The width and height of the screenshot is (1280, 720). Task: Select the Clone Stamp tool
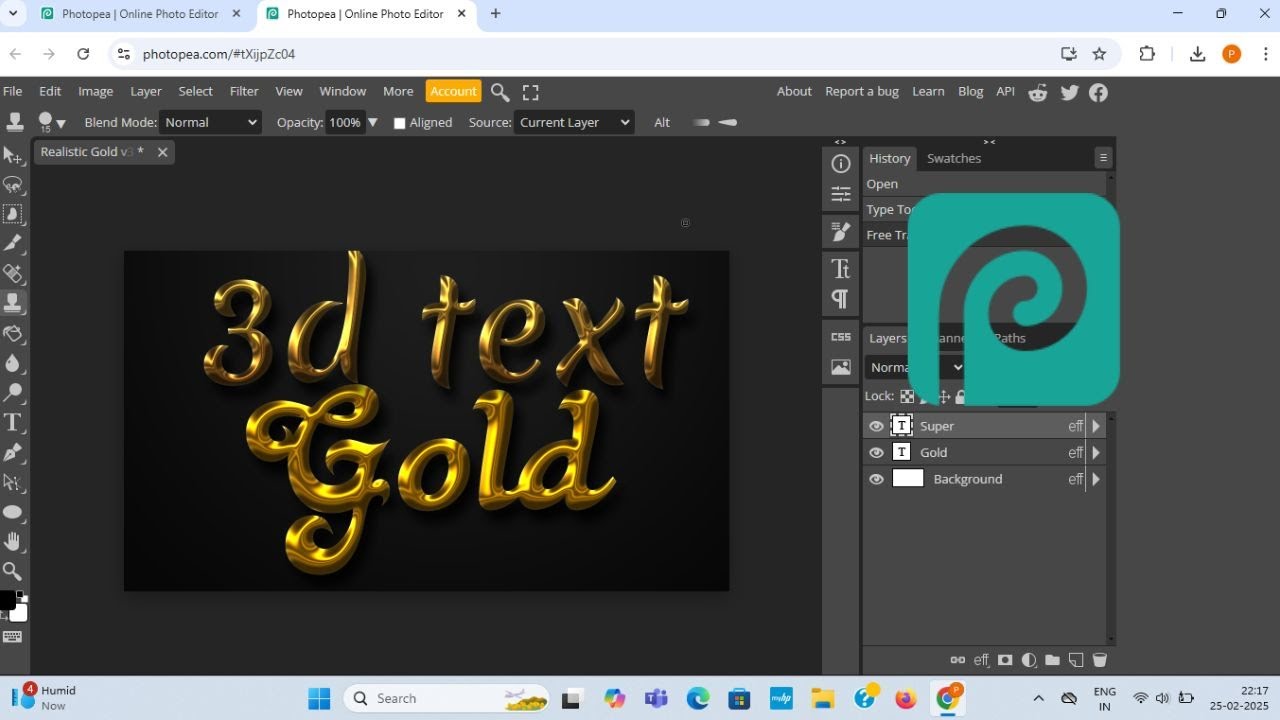(13, 302)
